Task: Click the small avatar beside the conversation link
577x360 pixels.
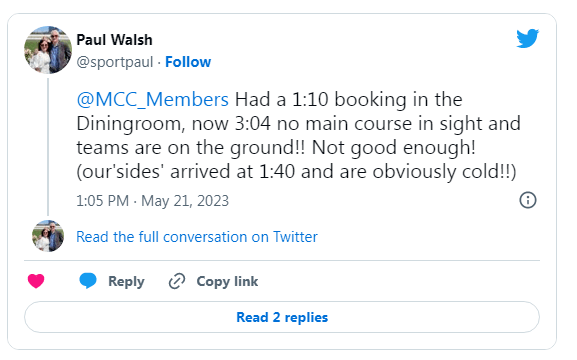Action: coord(48,236)
